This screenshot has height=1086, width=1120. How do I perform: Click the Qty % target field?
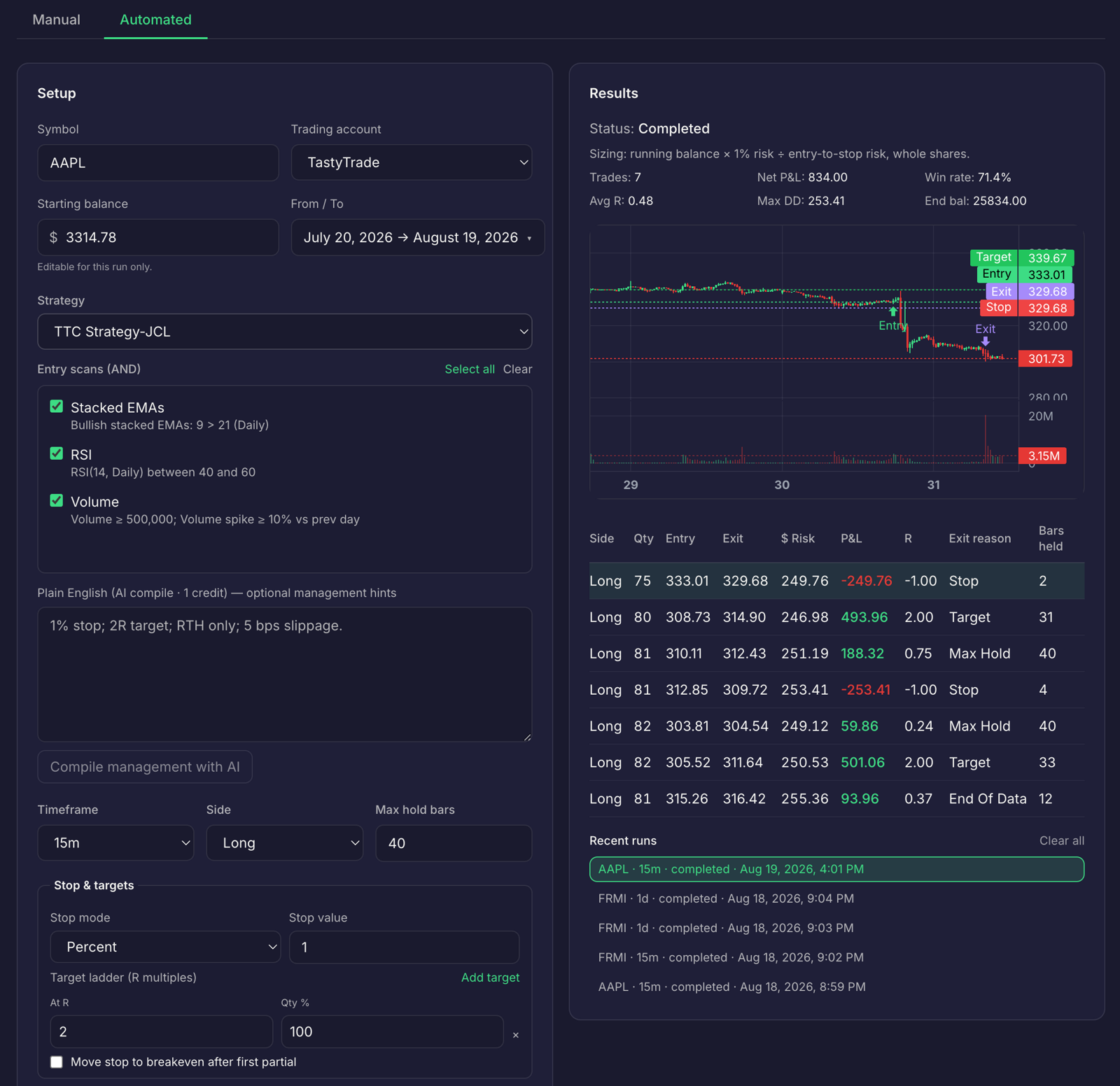coord(392,1031)
